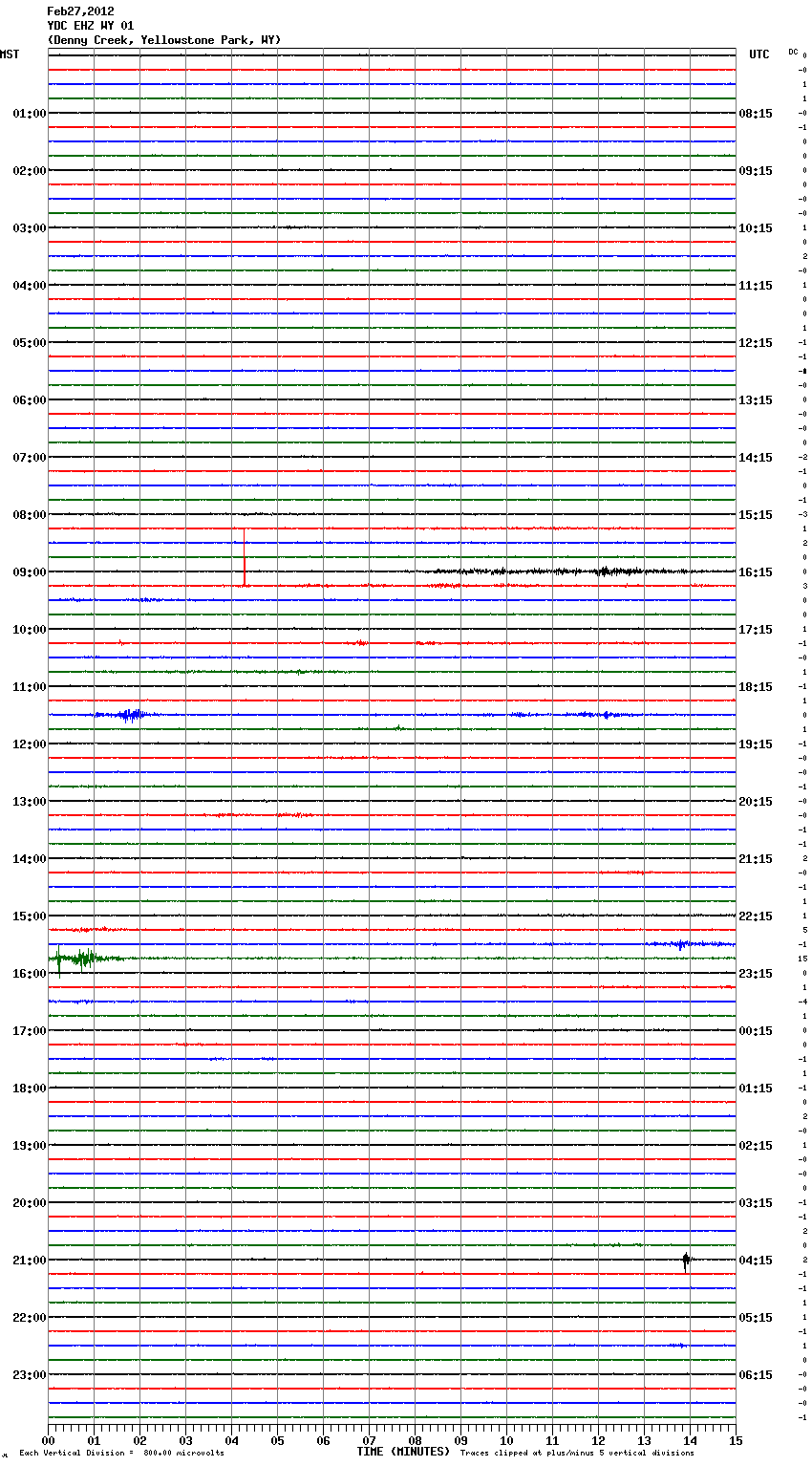Click the 20:15 UTC time label

tap(756, 802)
